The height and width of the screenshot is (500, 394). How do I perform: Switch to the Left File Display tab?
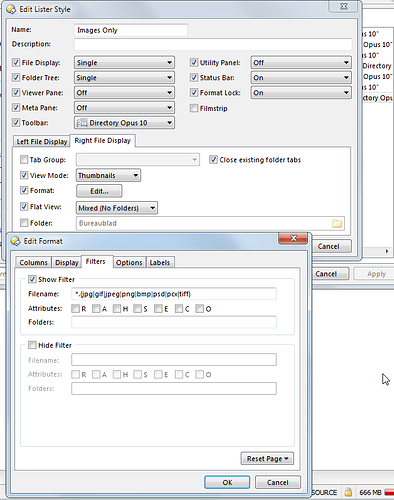tap(42, 142)
